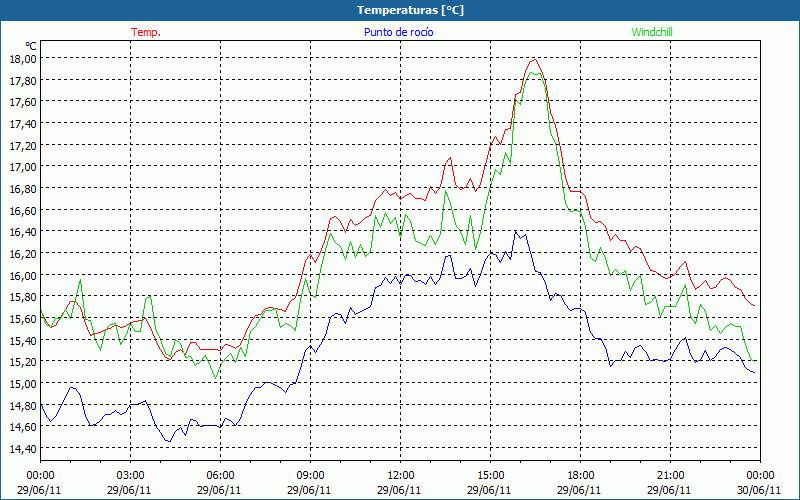Image resolution: width=800 pixels, height=500 pixels.
Task: Click the 03:00 time axis label
Action: click(x=131, y=476)
